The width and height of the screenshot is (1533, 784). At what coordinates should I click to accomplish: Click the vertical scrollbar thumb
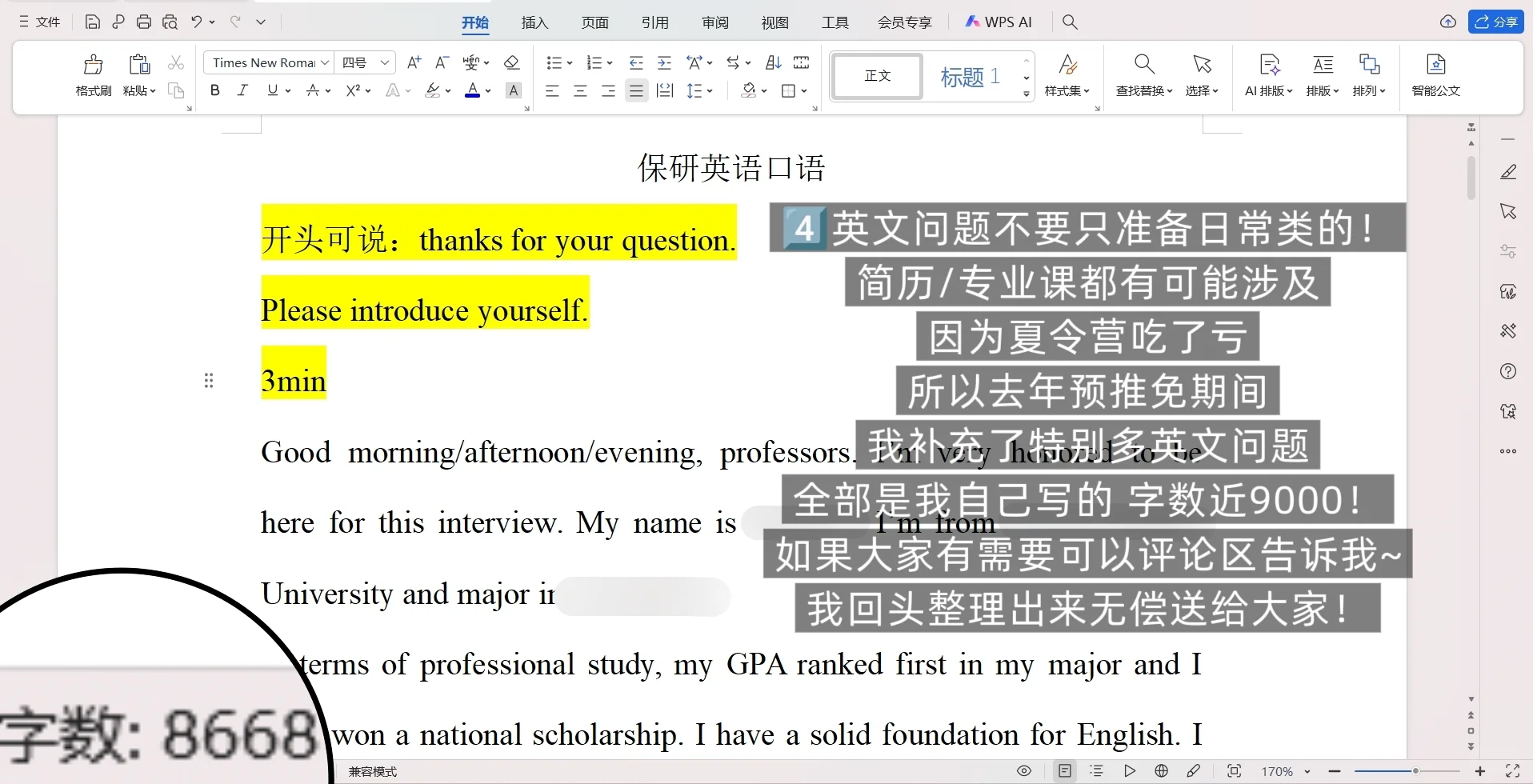pyautogui.click(x=1471, y=177)
